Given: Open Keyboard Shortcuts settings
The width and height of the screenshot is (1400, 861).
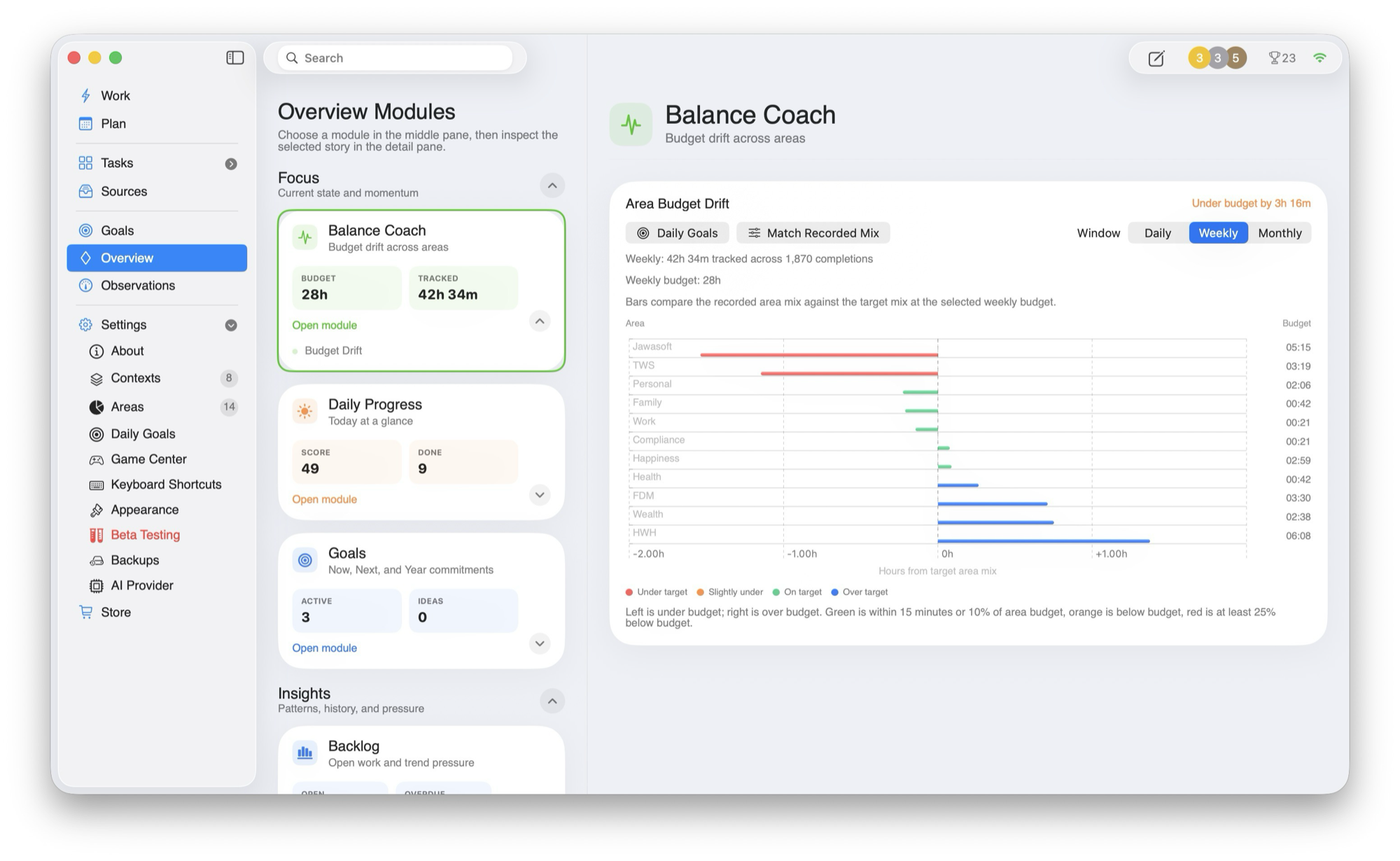Looking at the screenshot, I should (x=155, y=484).
